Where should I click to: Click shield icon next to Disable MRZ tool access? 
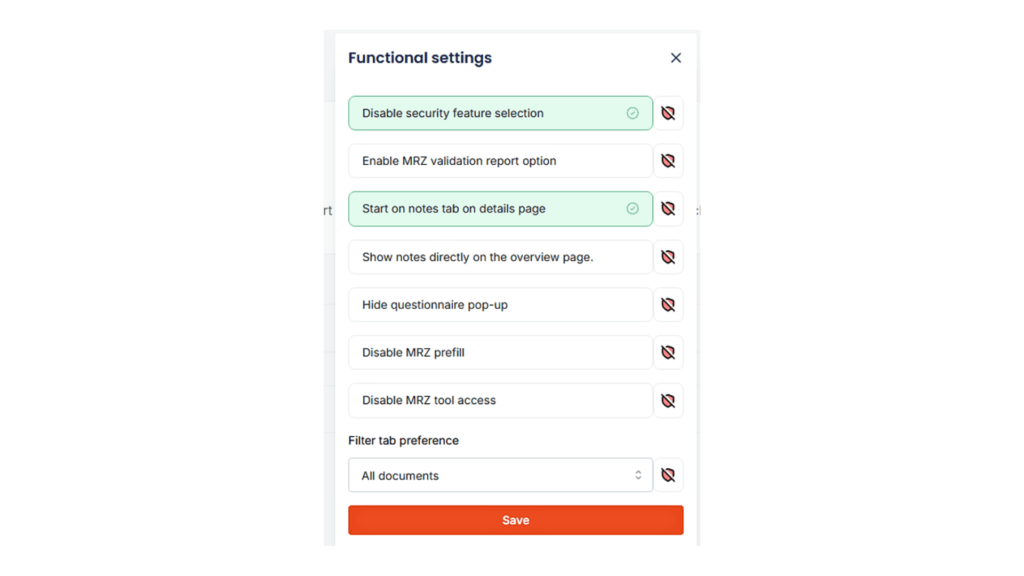coord(668,400)
